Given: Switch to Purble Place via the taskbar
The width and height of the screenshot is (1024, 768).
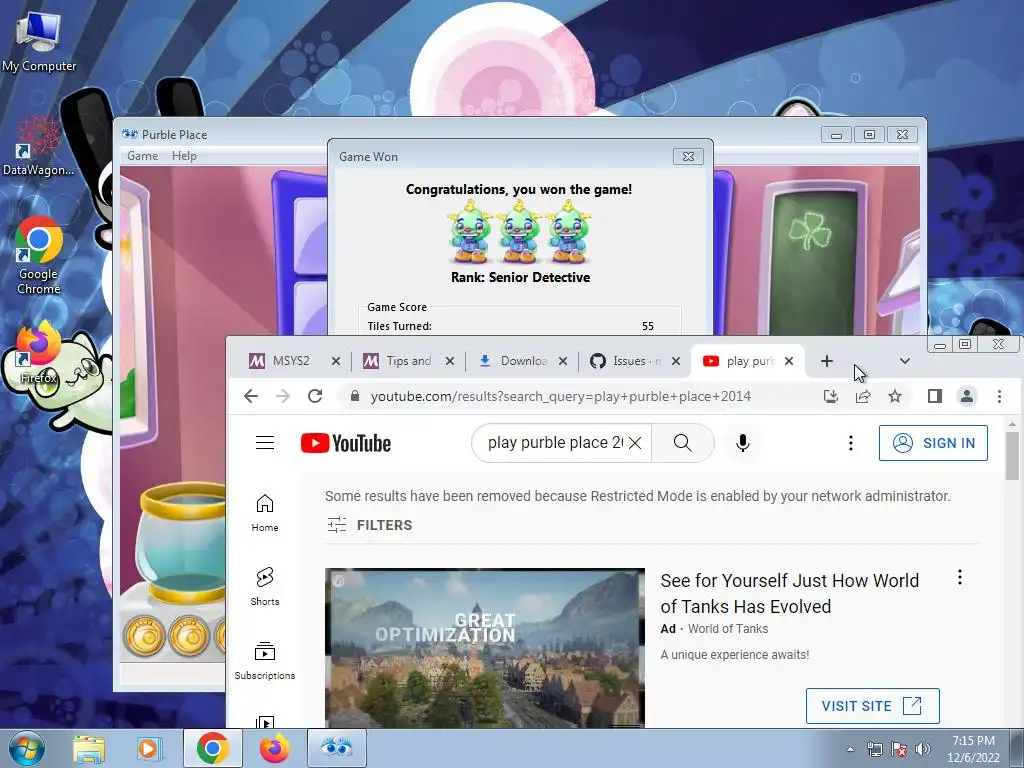Looking at the screenshot, I should 337,748.
